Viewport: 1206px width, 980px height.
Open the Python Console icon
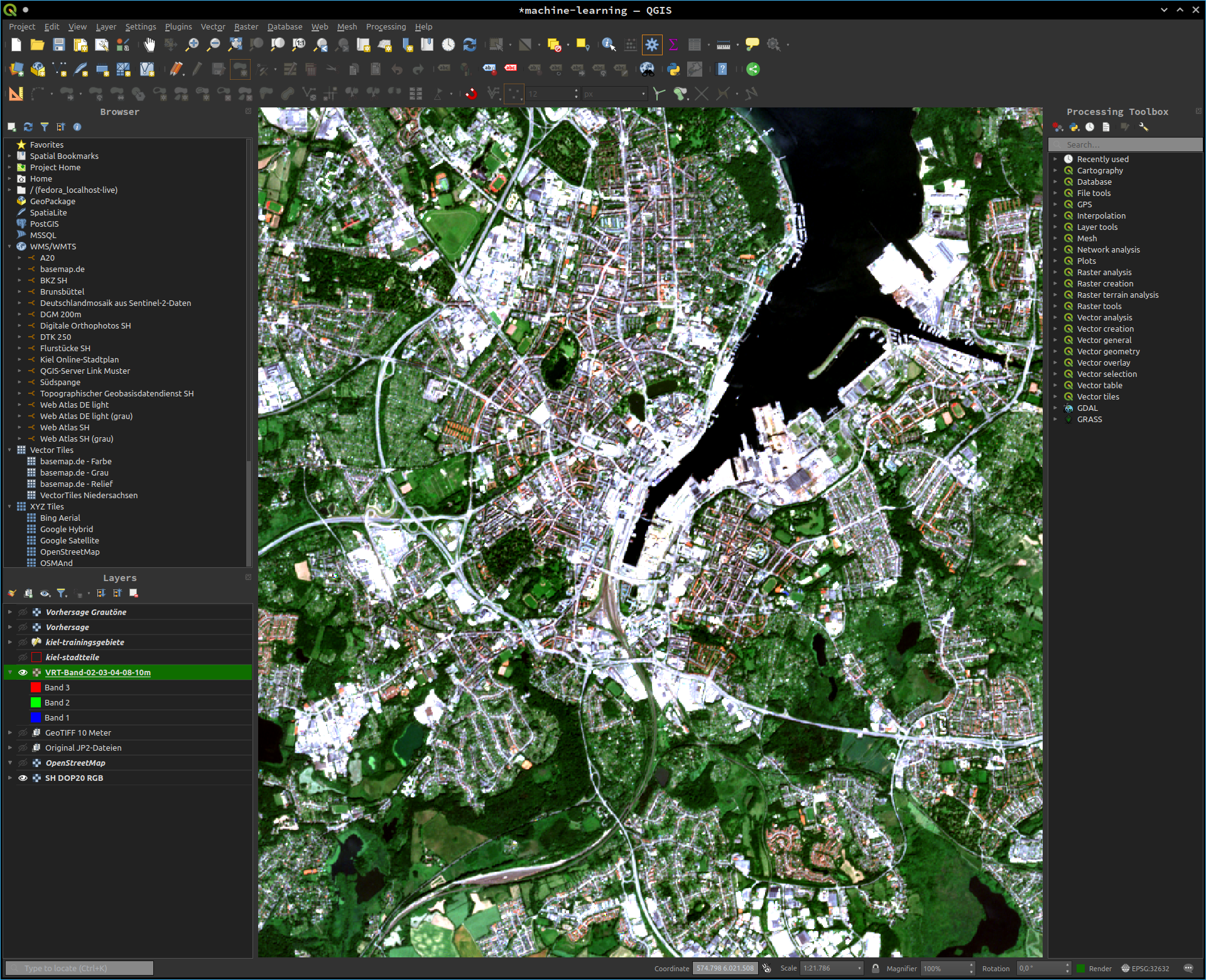673,69
